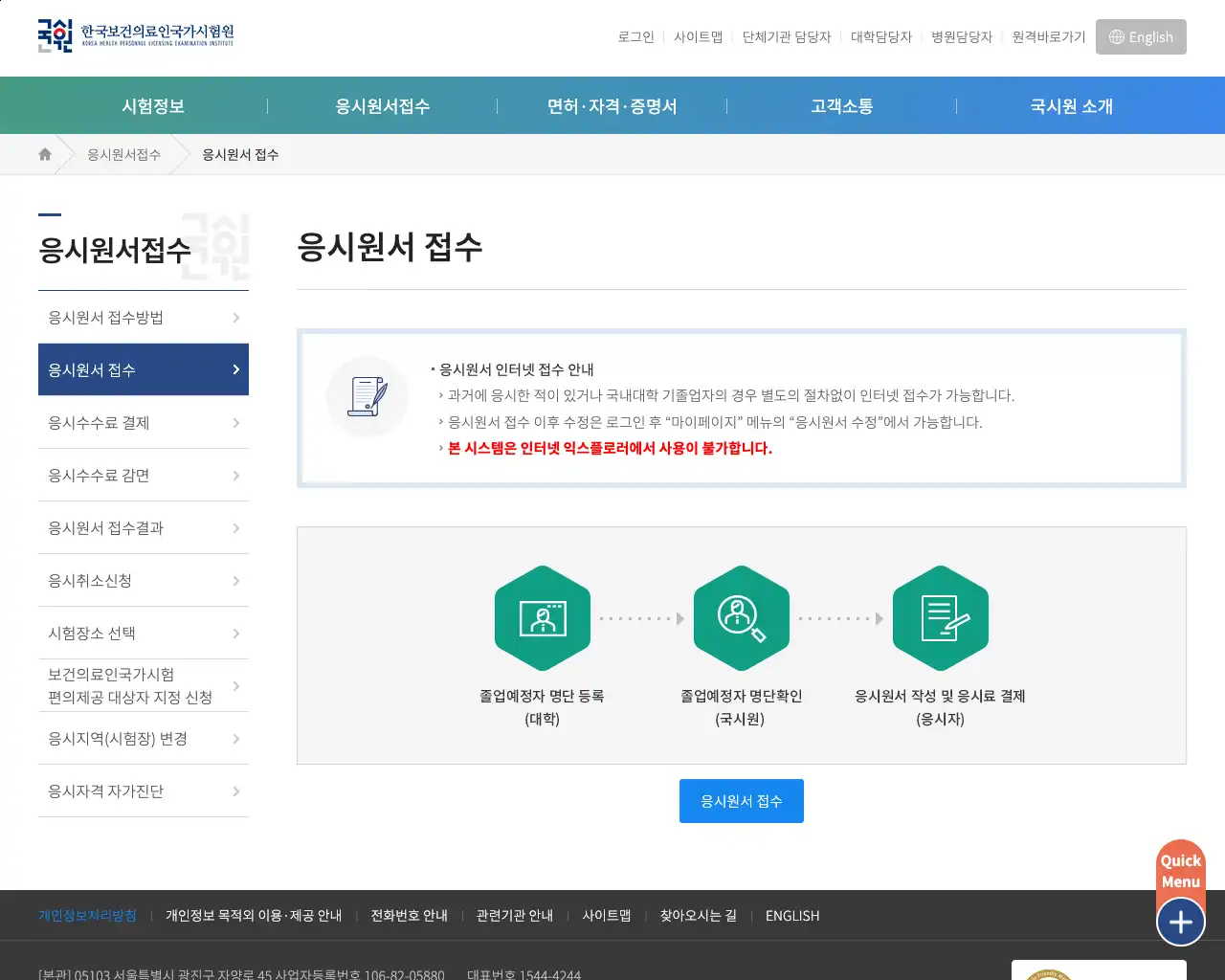Click the 단체기관 담당자 link

(787, 37)
